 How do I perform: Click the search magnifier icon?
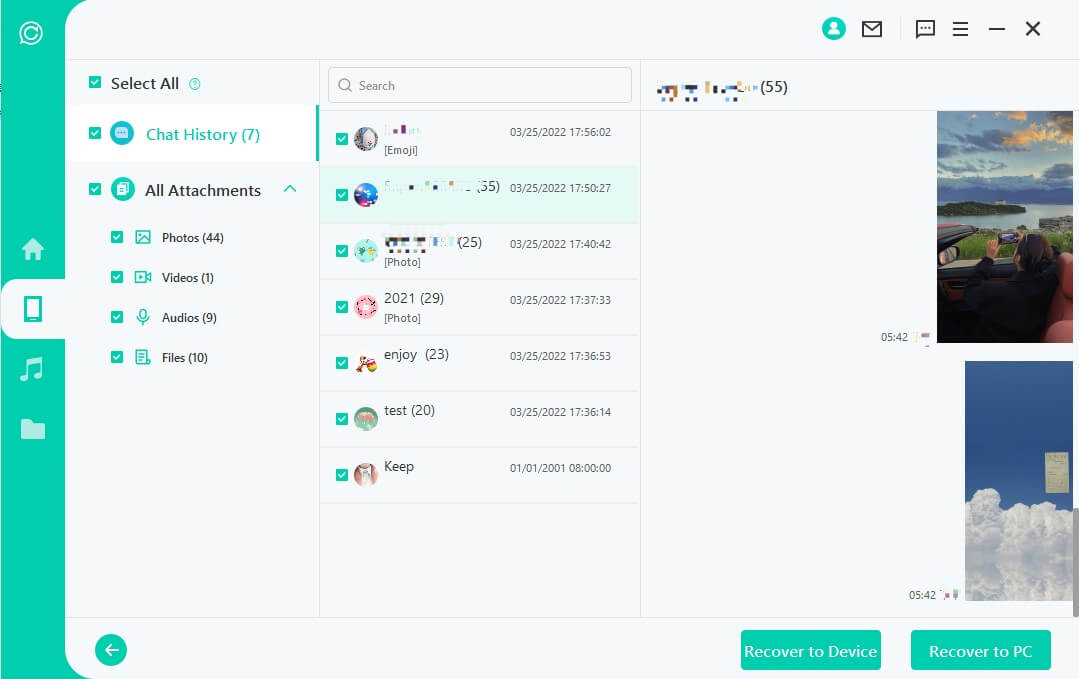345,85
